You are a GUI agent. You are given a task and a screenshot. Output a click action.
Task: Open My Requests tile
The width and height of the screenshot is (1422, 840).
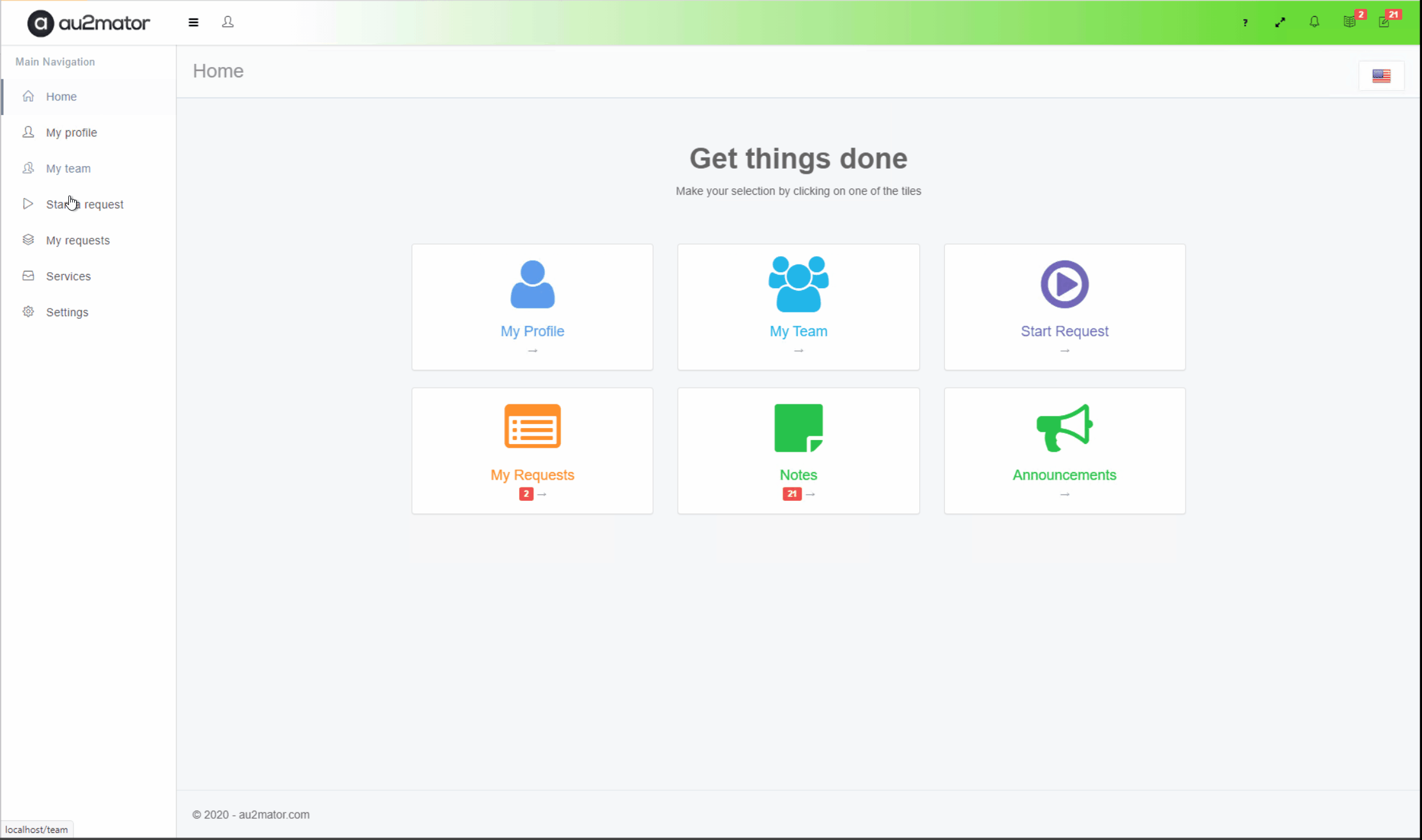pos(532,450)
